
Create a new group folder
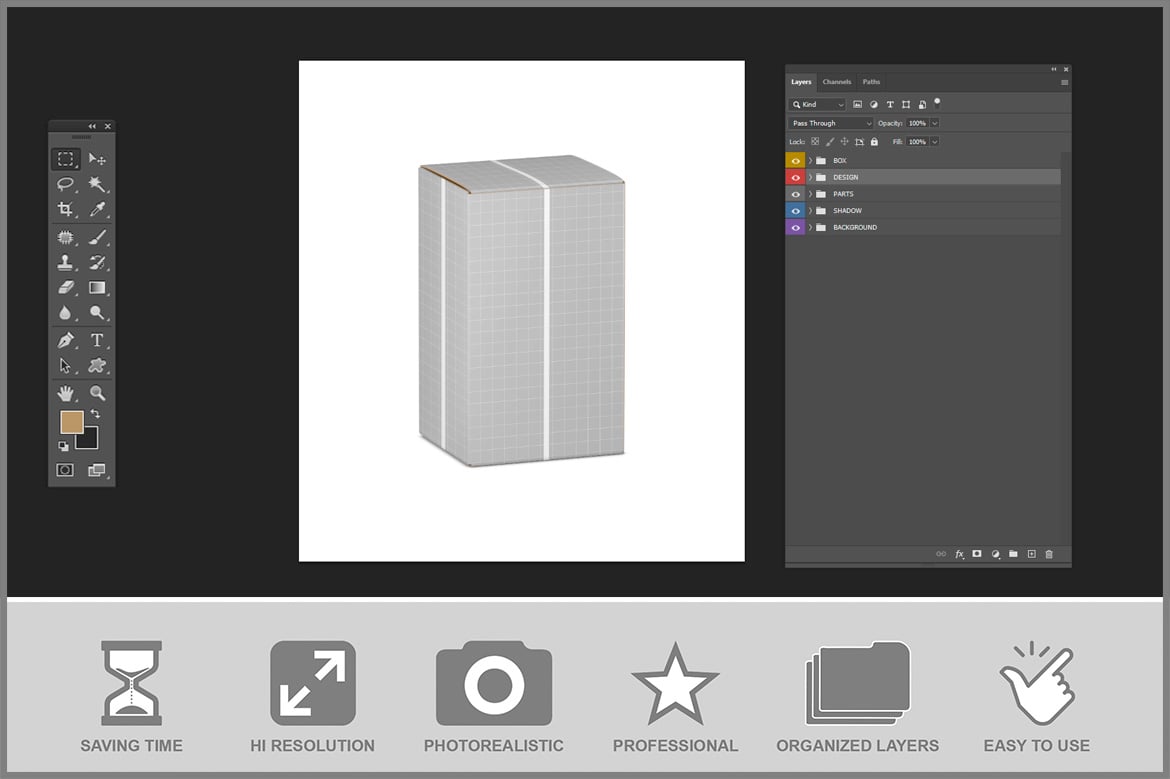1013,554
